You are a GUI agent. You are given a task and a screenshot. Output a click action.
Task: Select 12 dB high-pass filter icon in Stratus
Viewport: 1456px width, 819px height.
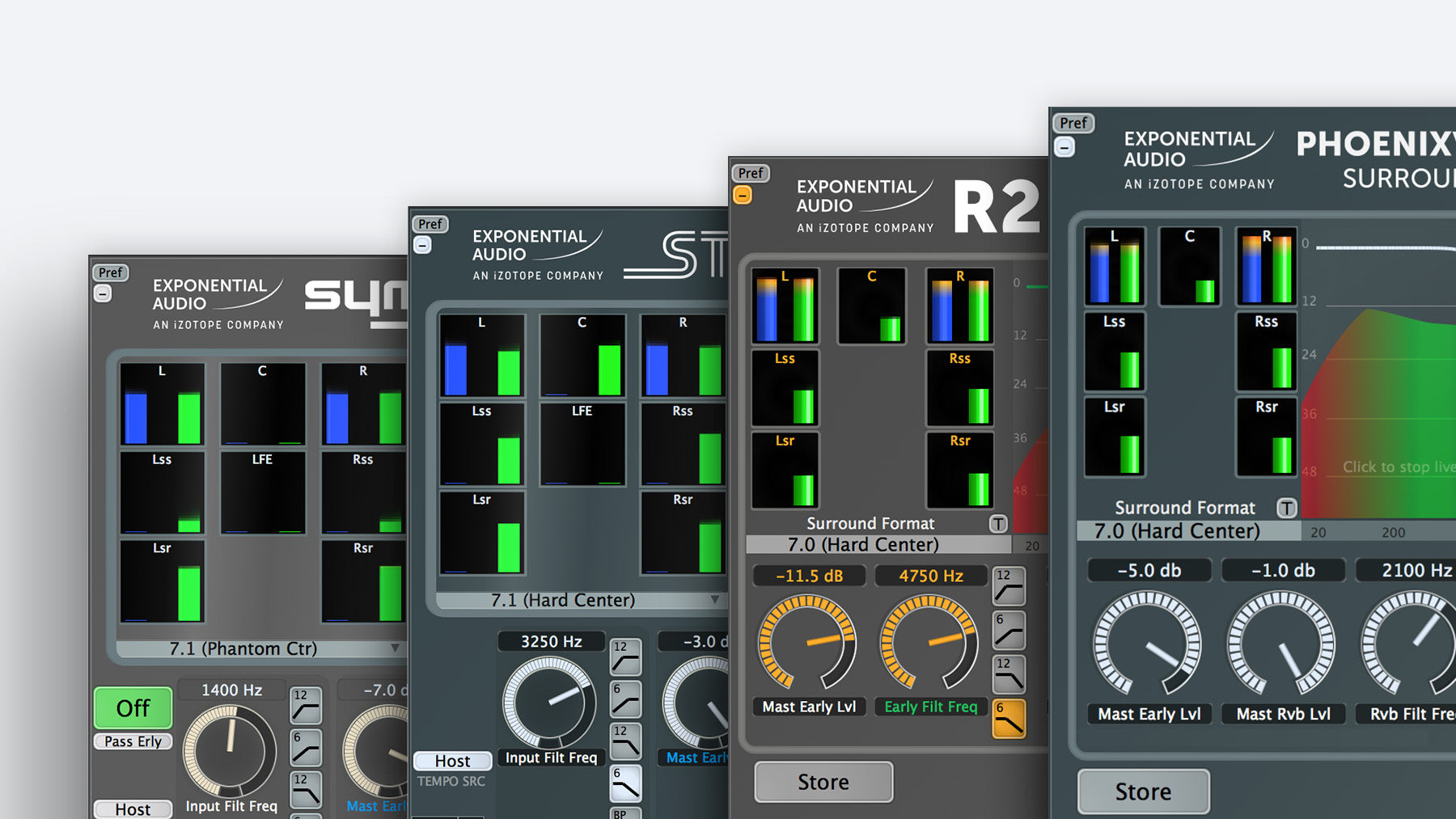point(625,657)
